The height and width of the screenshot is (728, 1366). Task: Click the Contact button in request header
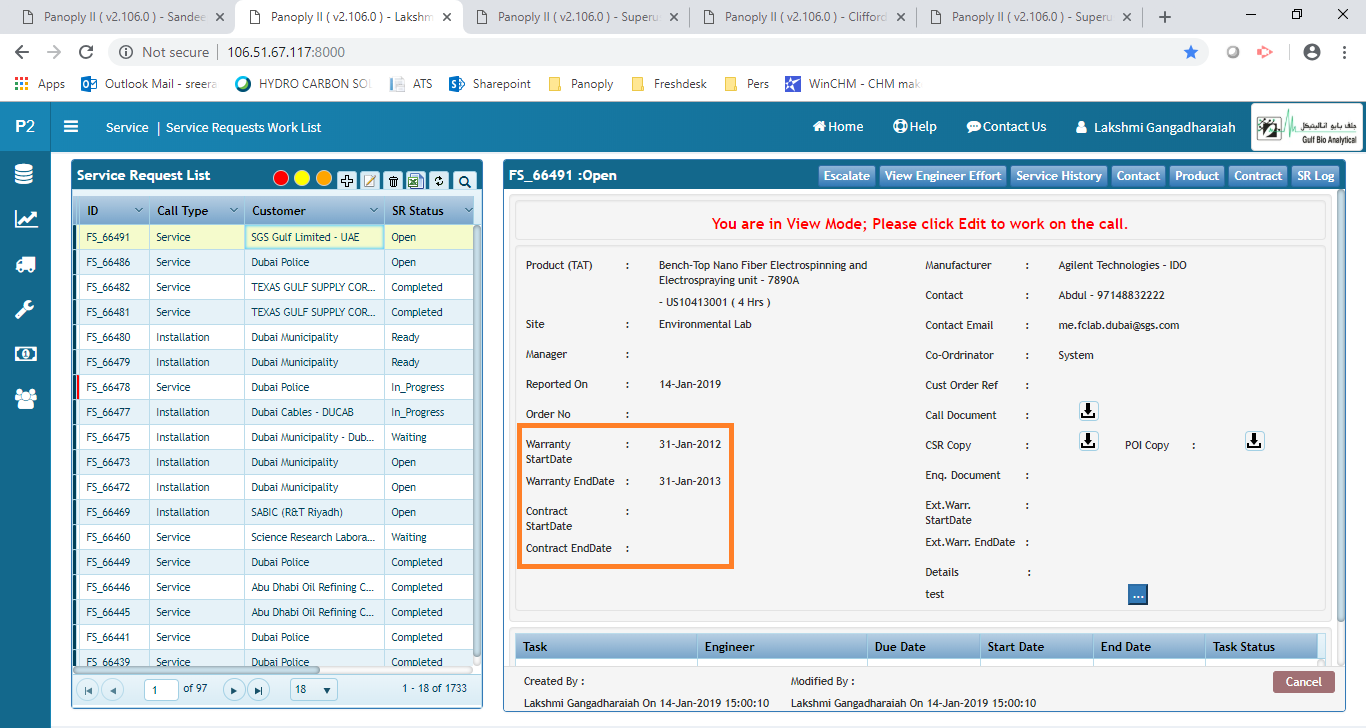pos(1138,176)
